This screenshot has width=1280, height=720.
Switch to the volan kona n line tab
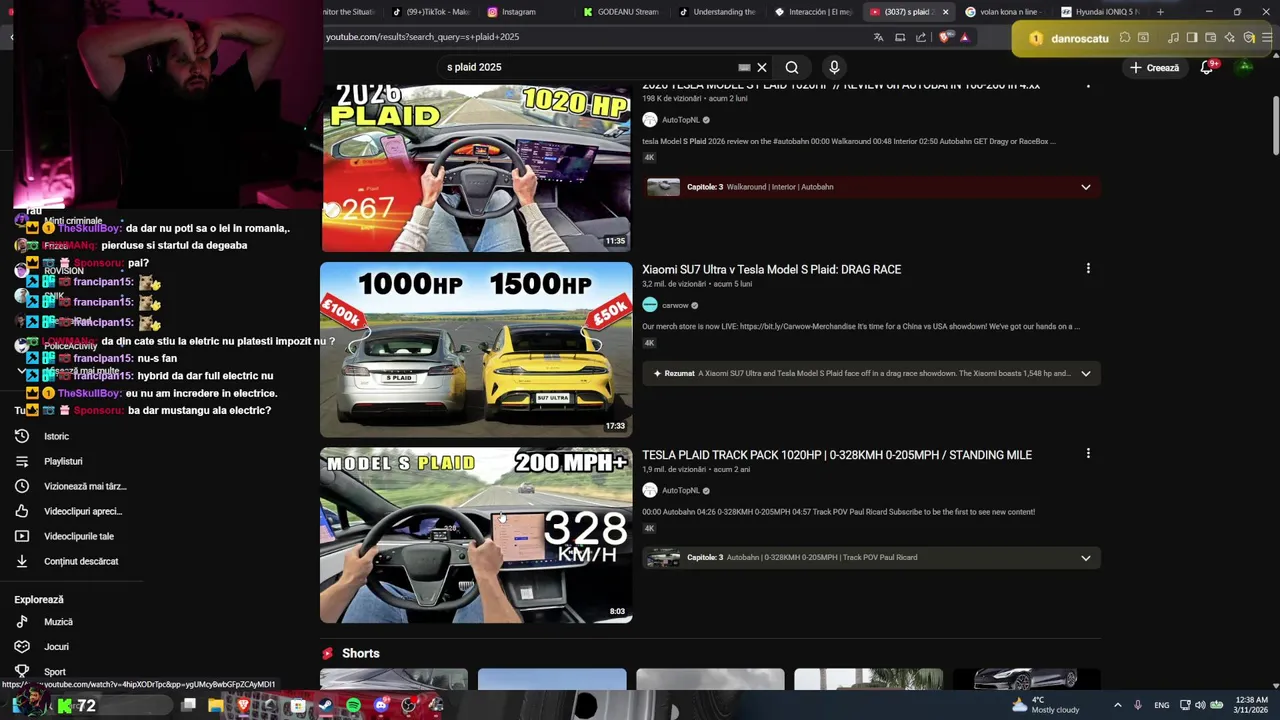click(1004, 12)
